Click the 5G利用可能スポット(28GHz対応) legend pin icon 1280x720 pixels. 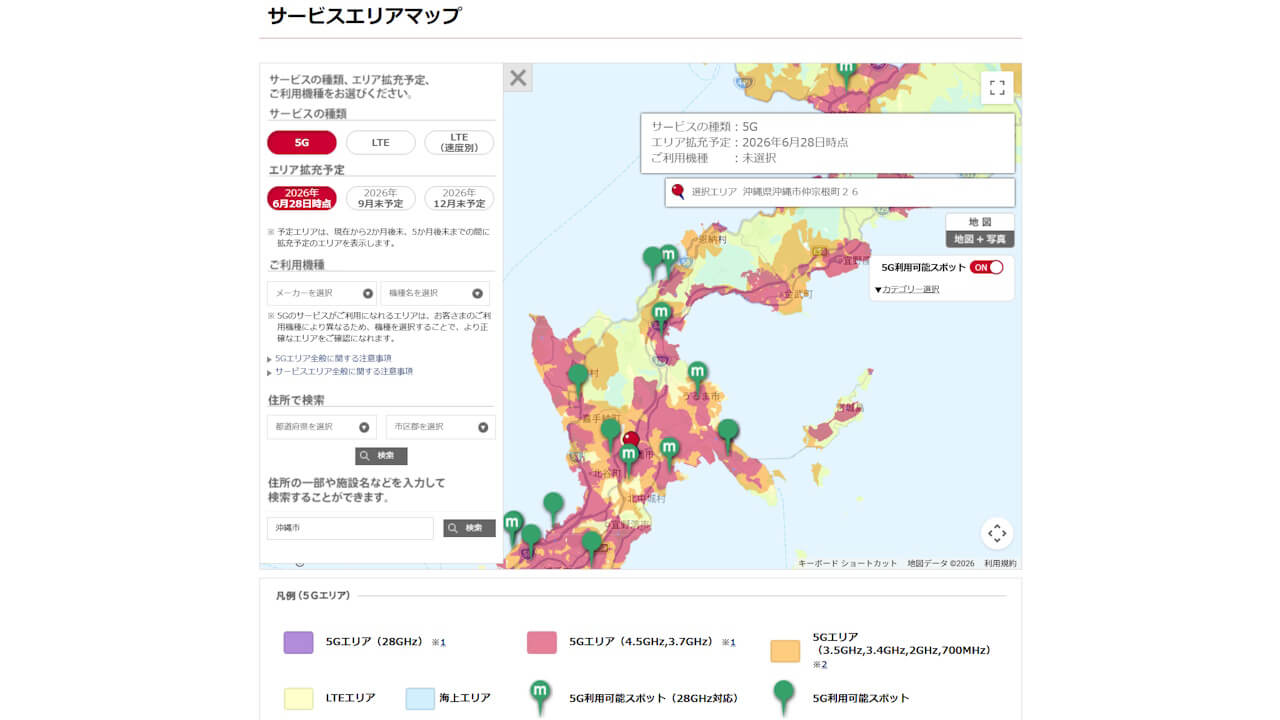click(540, 698)
